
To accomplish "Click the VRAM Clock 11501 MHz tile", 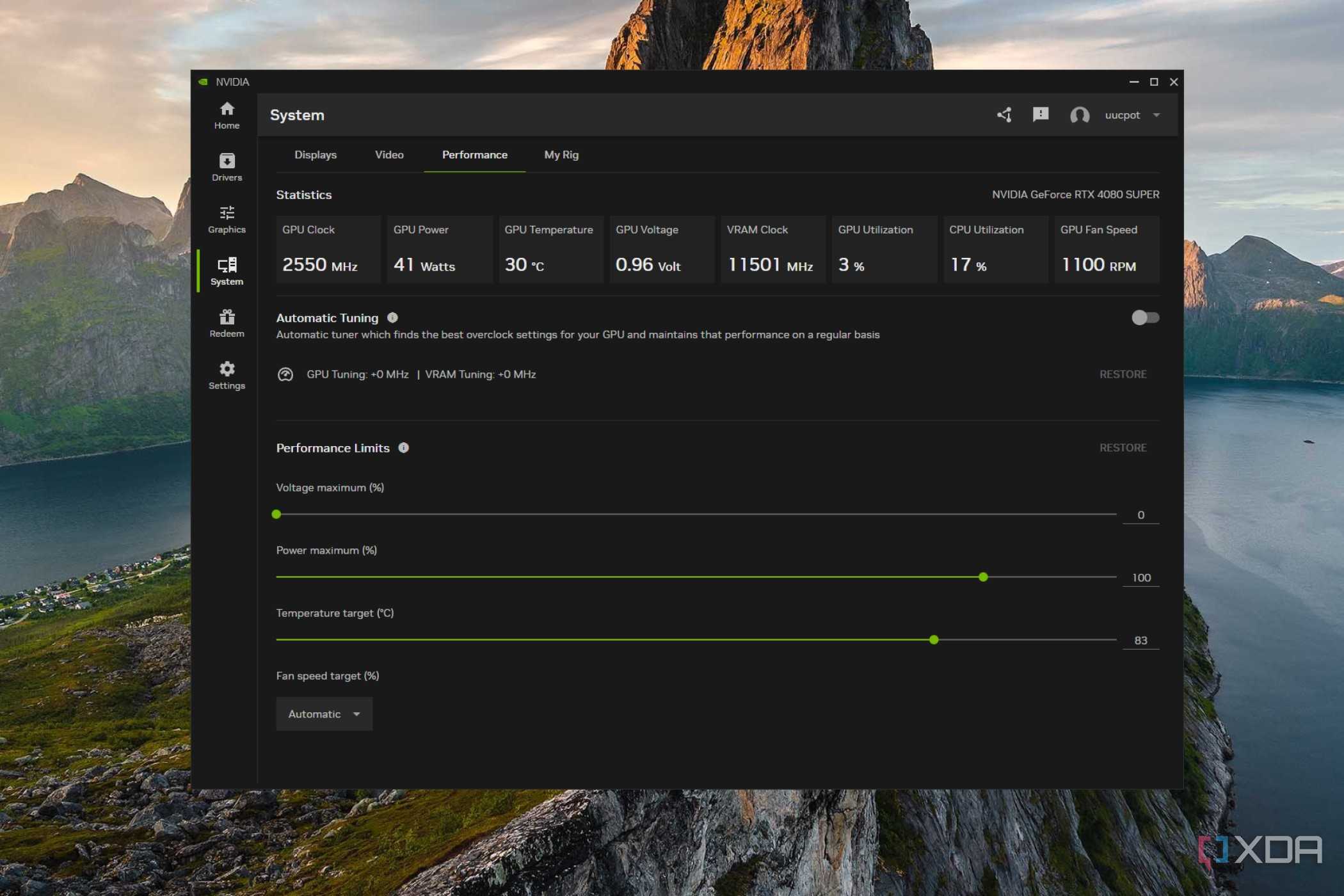I will (x=773, y=250).
